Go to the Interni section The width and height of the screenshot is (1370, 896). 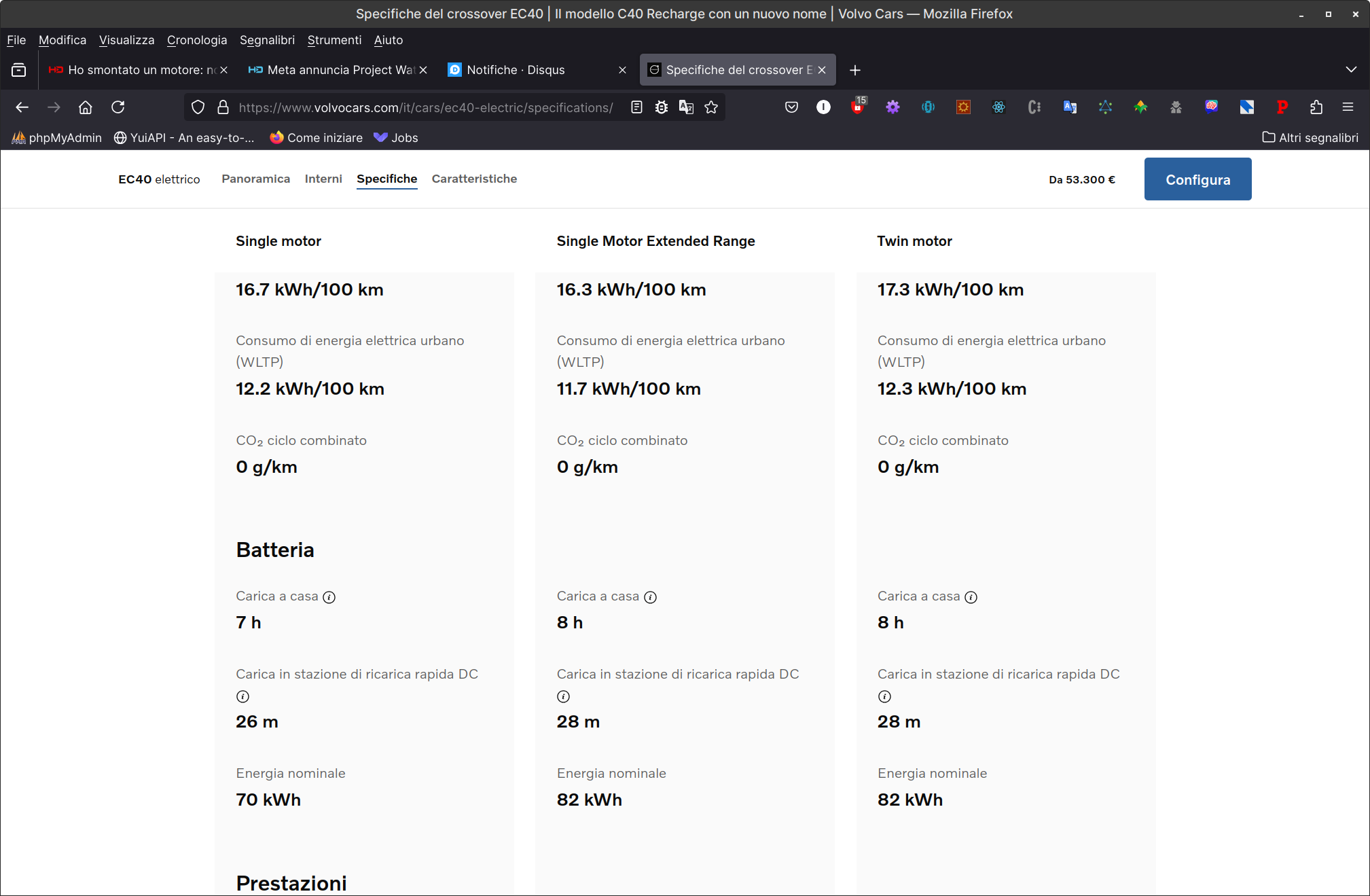point(323,179)
